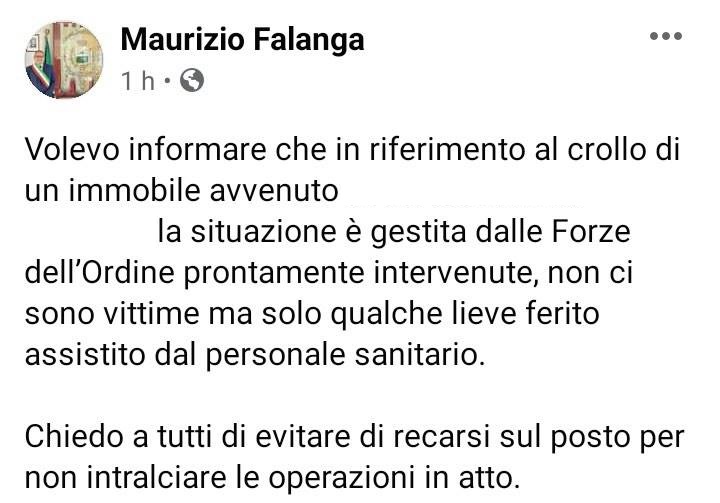
Task: Click the phrase "non intralciare"
Action: [125, 478]
